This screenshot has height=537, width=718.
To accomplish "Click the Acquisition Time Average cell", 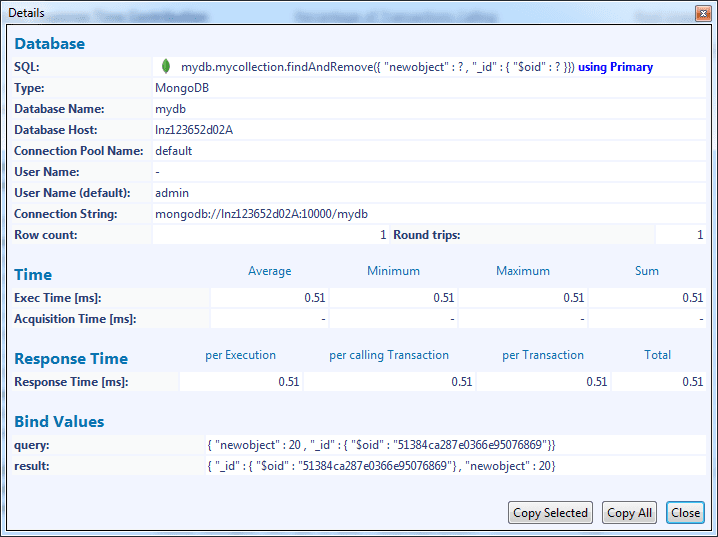I will 269,319.
